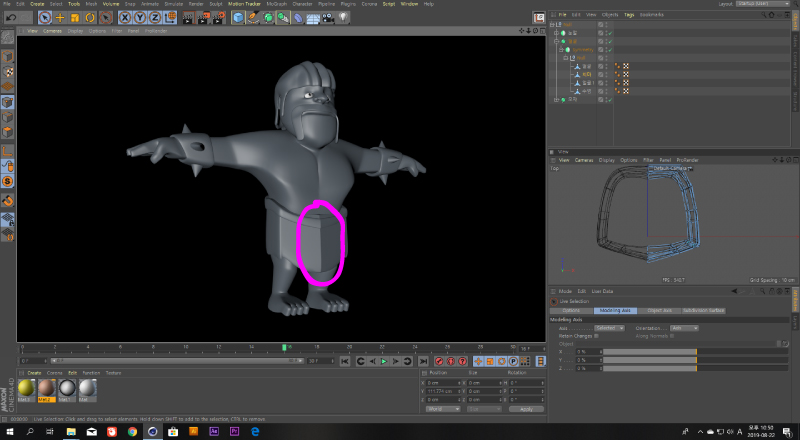Image resolution: width=800 pixels, height=440 pixels.
Task: Switch to Object Axis tab
Action: (x=659, y=310)
